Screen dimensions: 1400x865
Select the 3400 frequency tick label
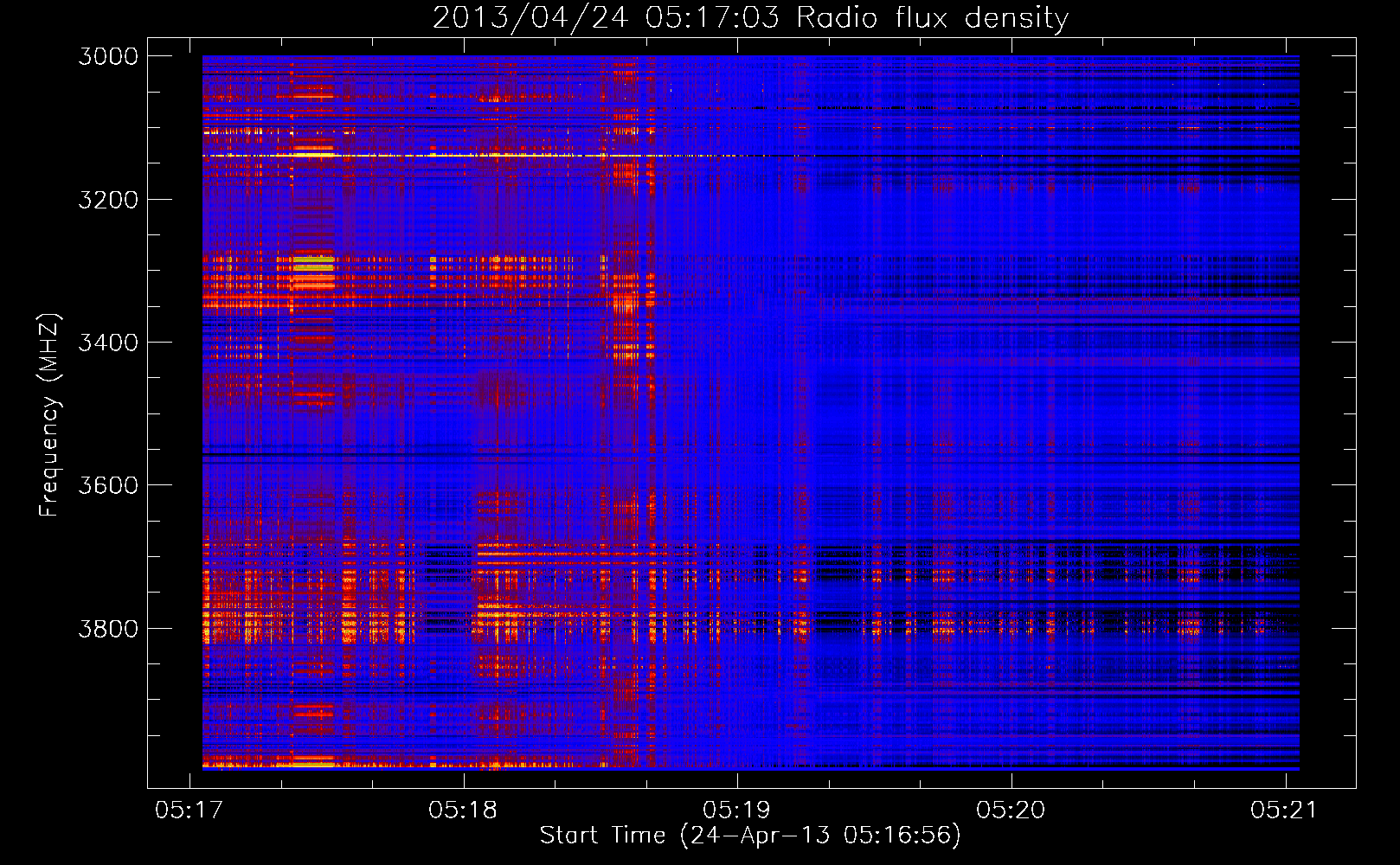pos(108,343)
